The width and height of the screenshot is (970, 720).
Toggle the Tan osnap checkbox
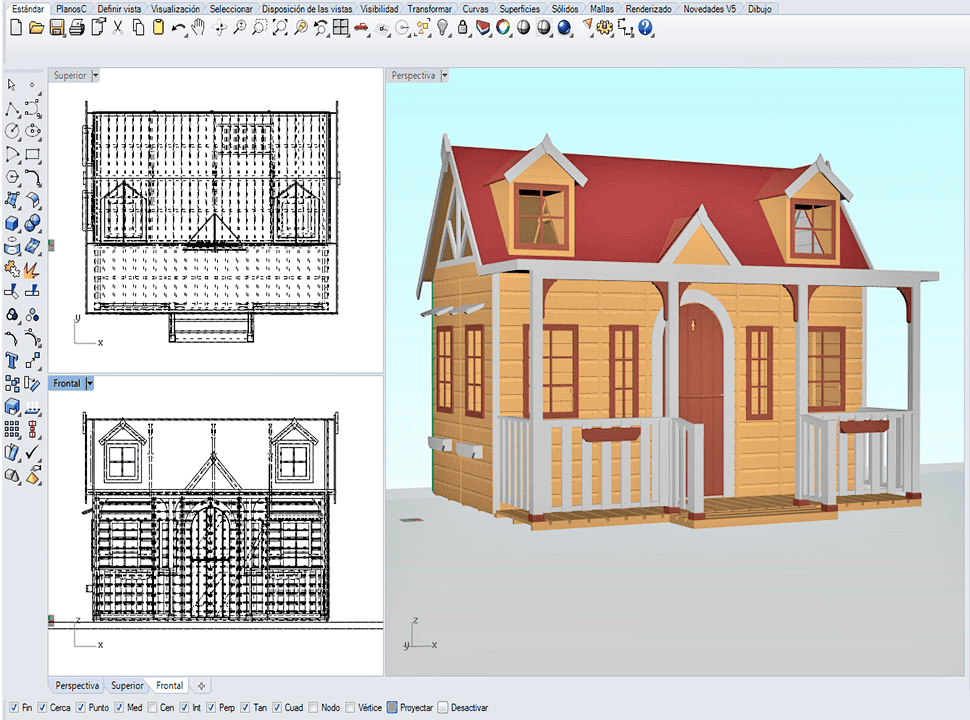click(245, 708)
